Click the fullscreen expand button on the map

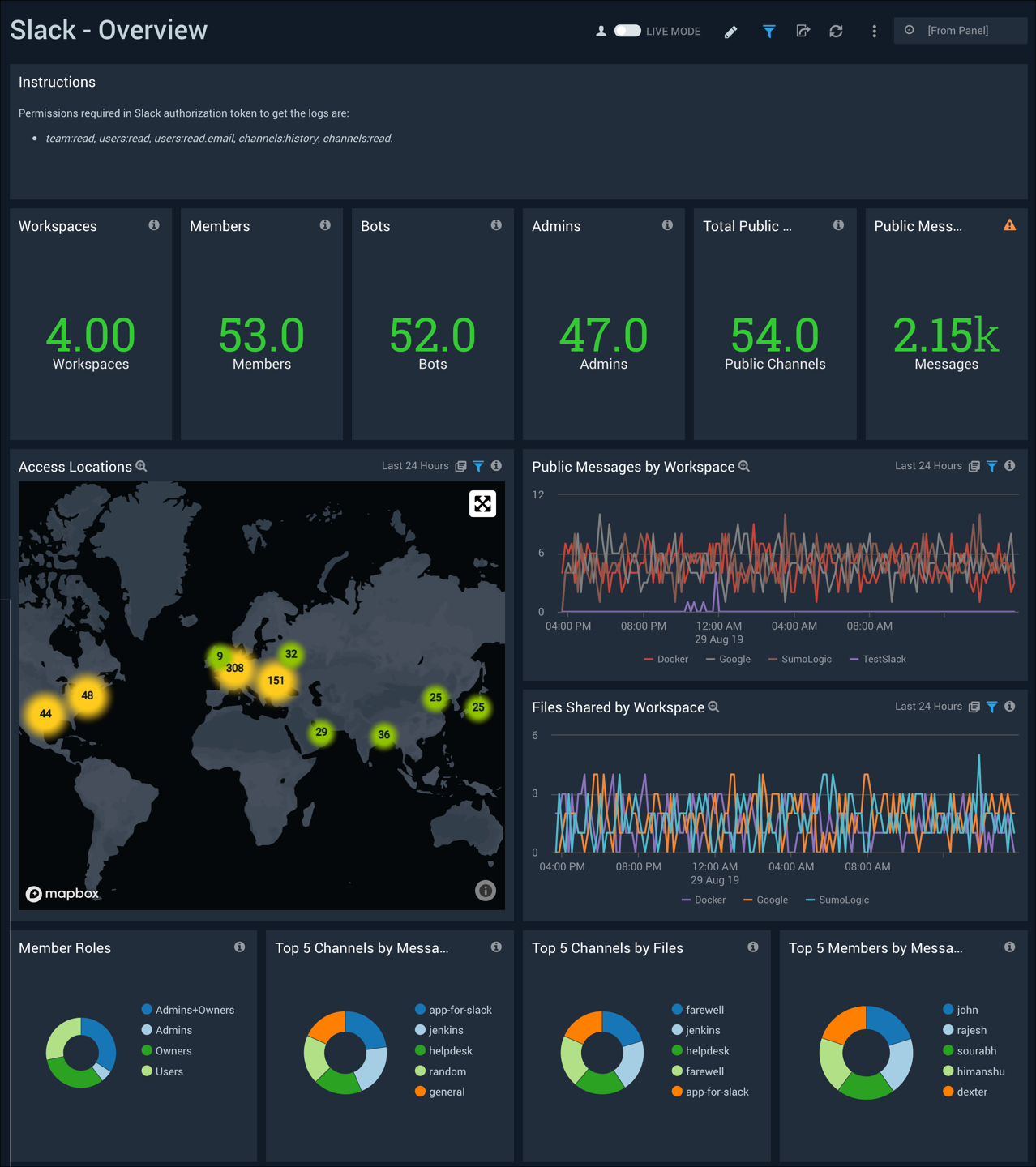click(x=482, y=503)
